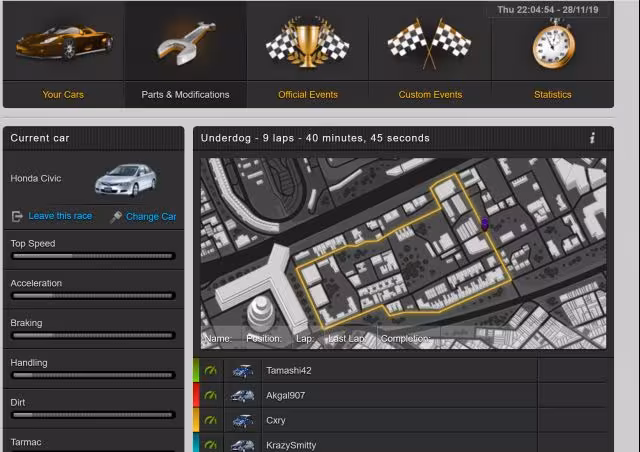Click the Change Car link

click(151, 216)
